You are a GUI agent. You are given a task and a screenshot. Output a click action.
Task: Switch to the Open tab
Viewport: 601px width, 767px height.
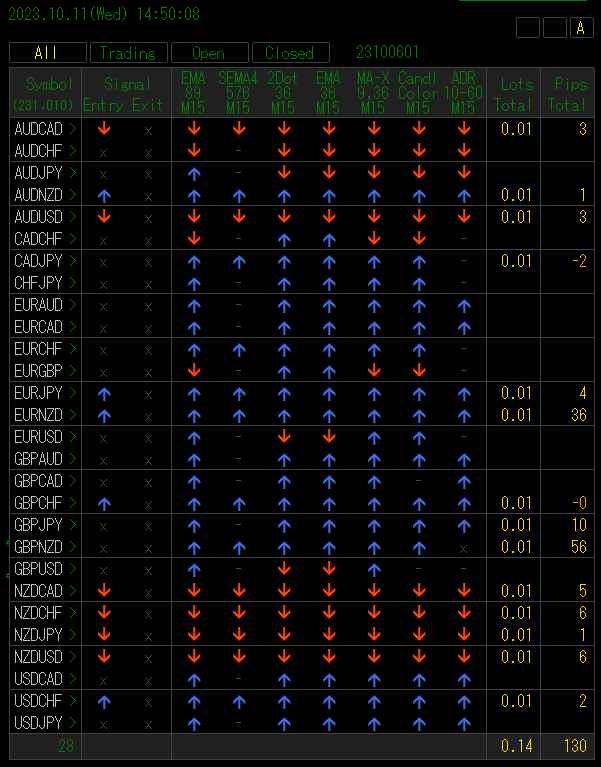[210, 52]
